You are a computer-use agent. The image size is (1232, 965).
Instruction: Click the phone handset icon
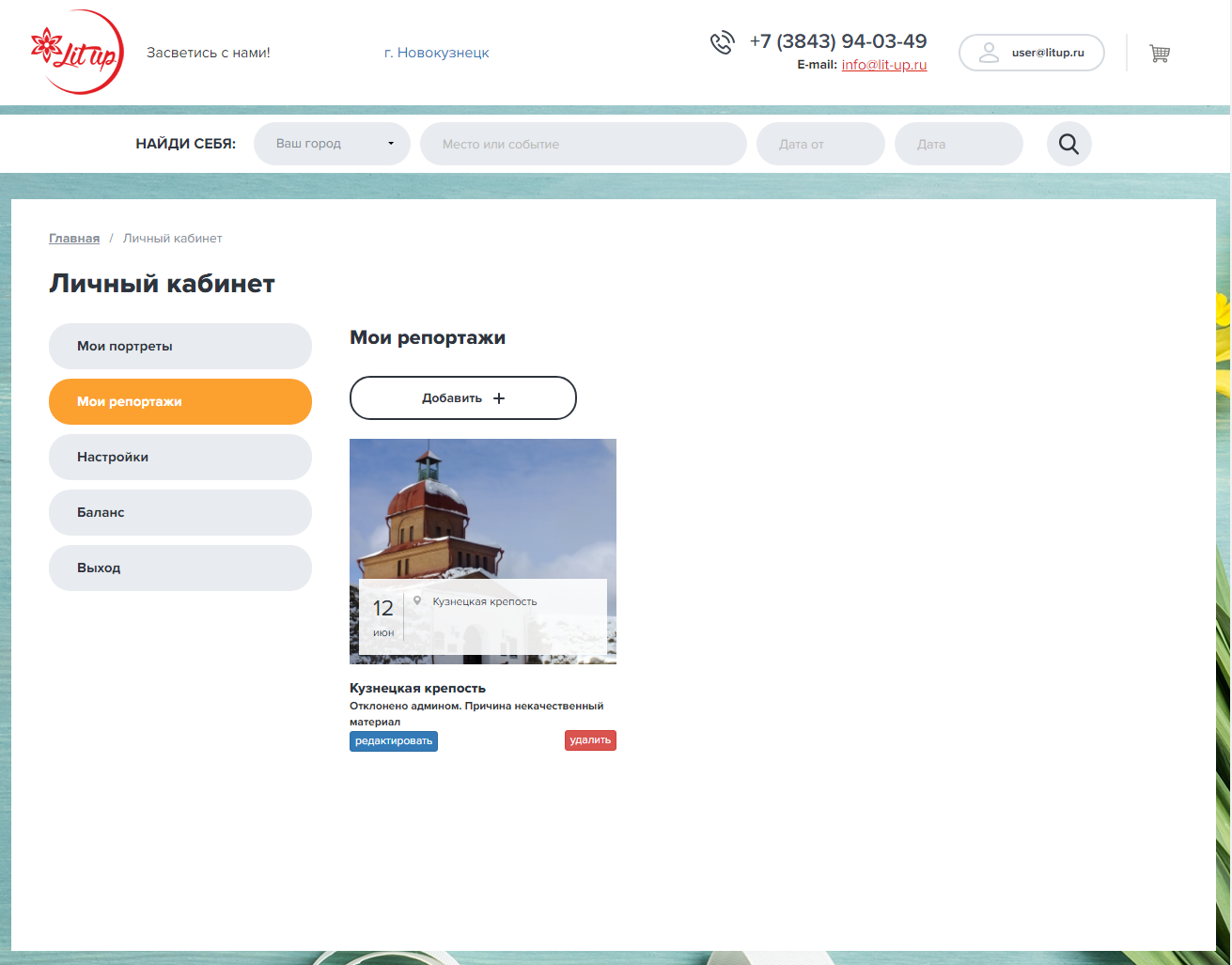click(x=722, y=42)
